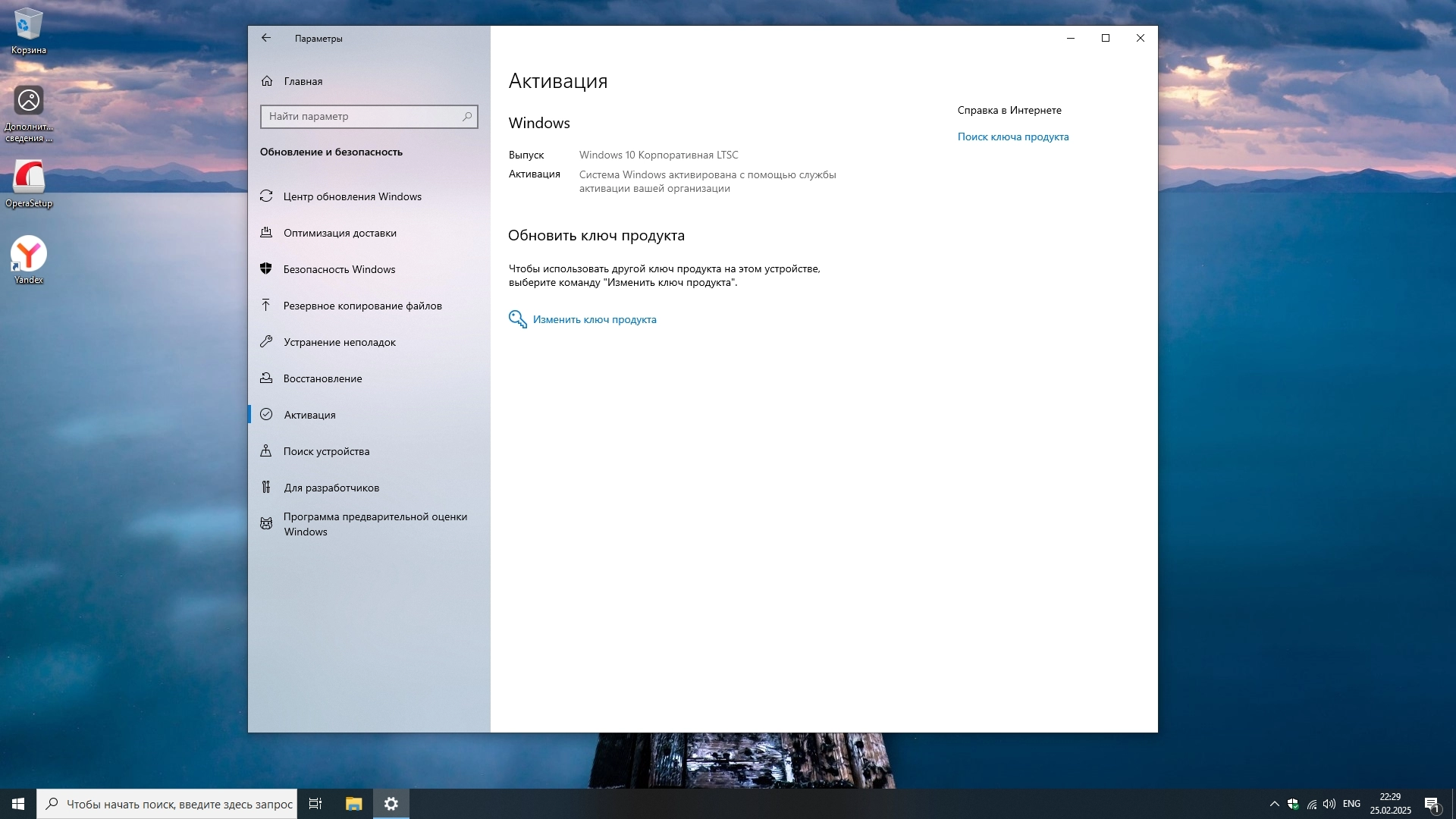
Task: Click the back arrow in Settings
Action: tap(266, 38)
